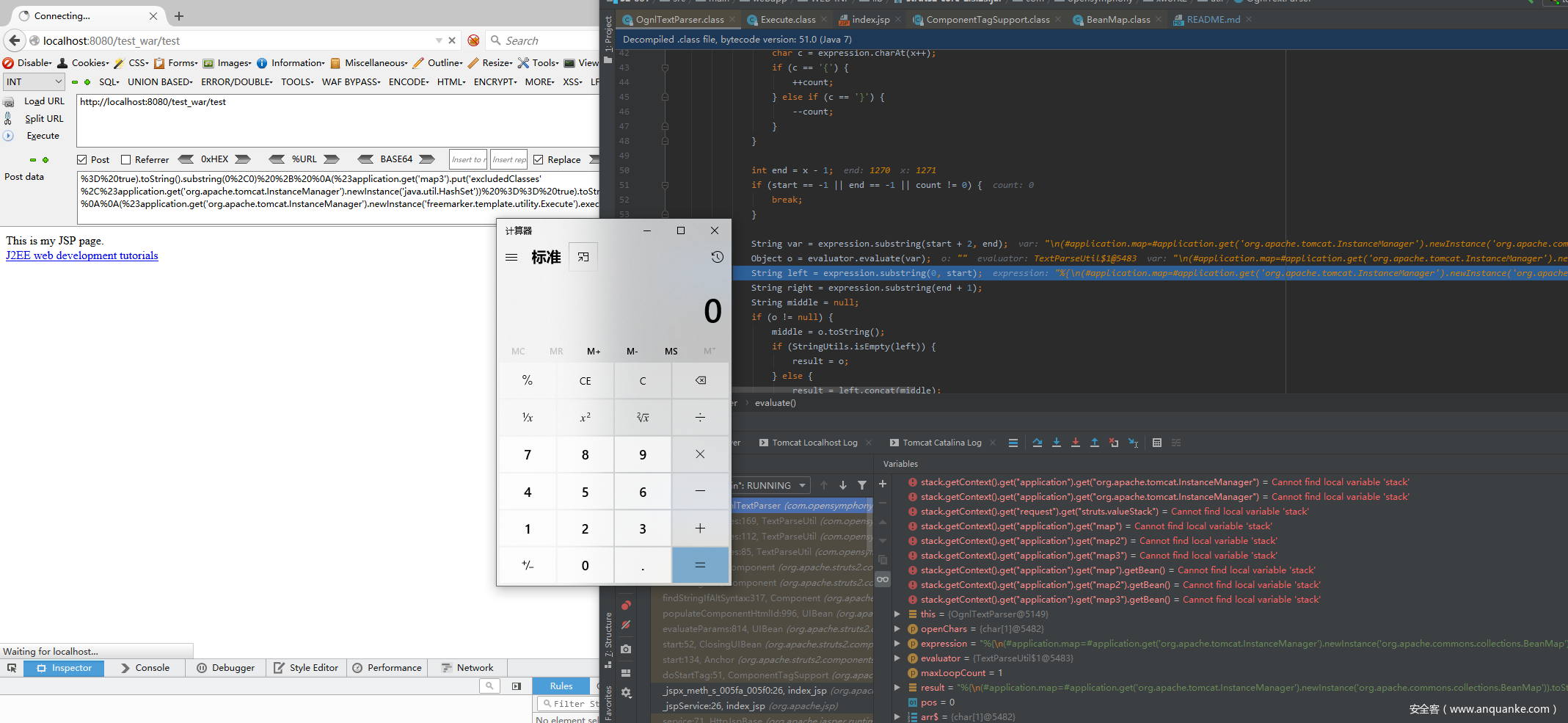Viewport: 1568px width, 723px height.
Task: Click debugger settings gear icon
Action: coord(626,693)
